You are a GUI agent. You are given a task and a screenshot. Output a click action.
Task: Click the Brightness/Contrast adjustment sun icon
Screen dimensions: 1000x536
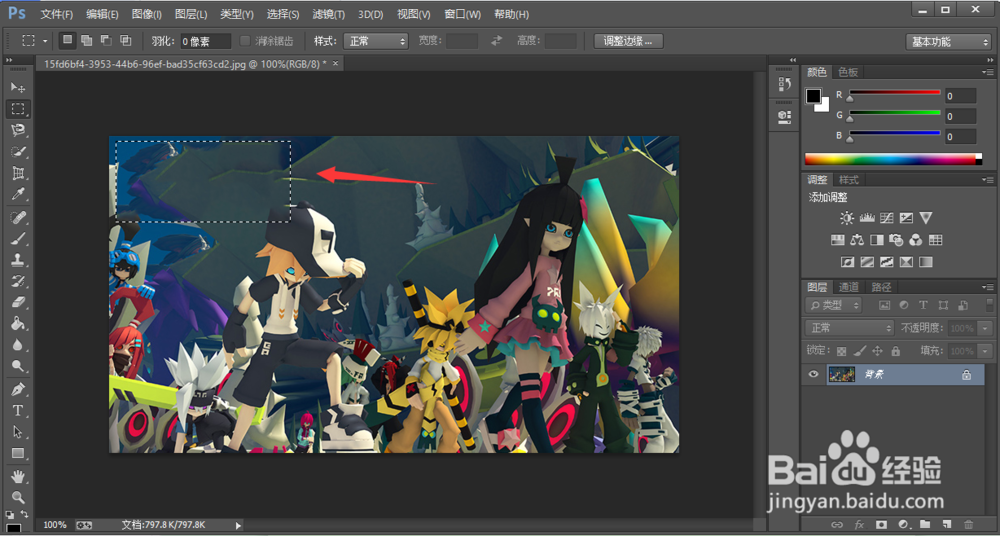coord(847,218)
